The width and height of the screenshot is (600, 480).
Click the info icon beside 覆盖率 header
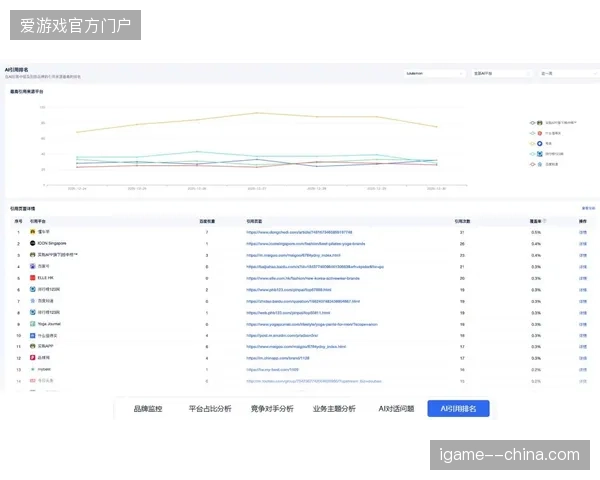click(545, 221)
